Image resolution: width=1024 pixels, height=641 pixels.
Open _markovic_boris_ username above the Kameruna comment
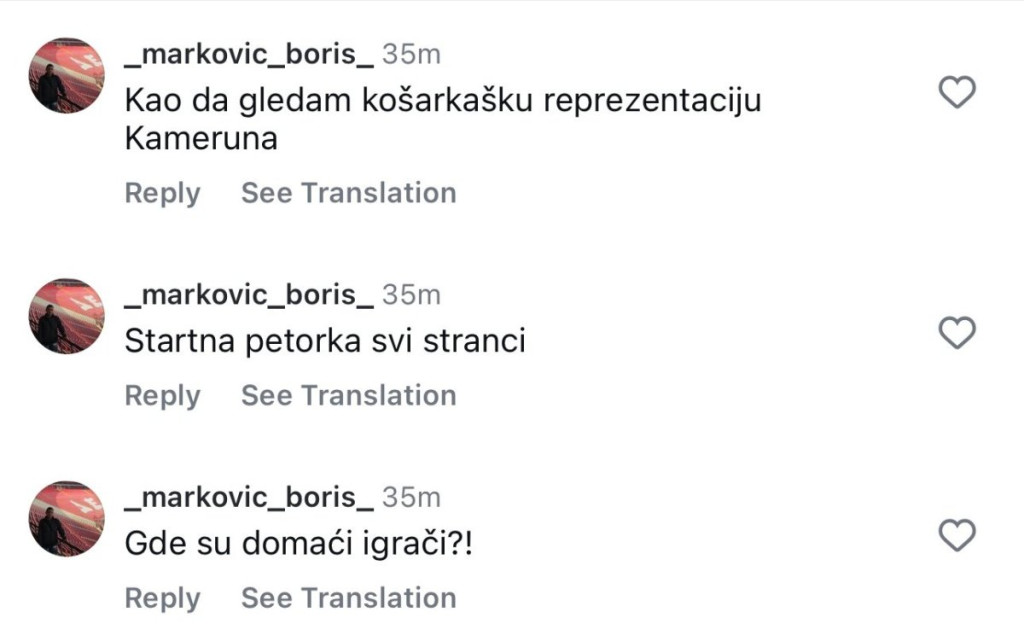[x=248, y=54]
